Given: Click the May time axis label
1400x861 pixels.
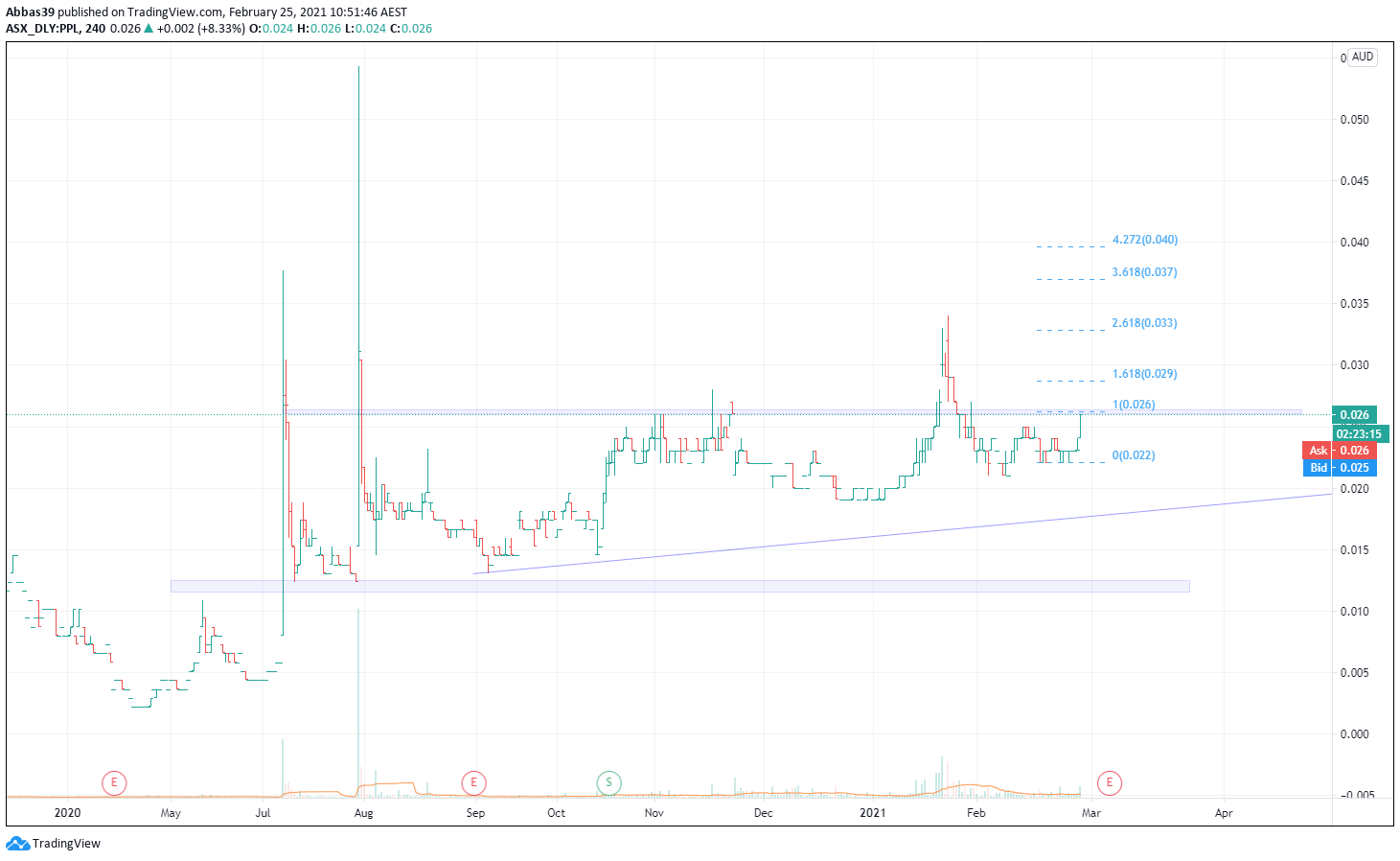Looking at the screenshot, I should pos(171,813).
